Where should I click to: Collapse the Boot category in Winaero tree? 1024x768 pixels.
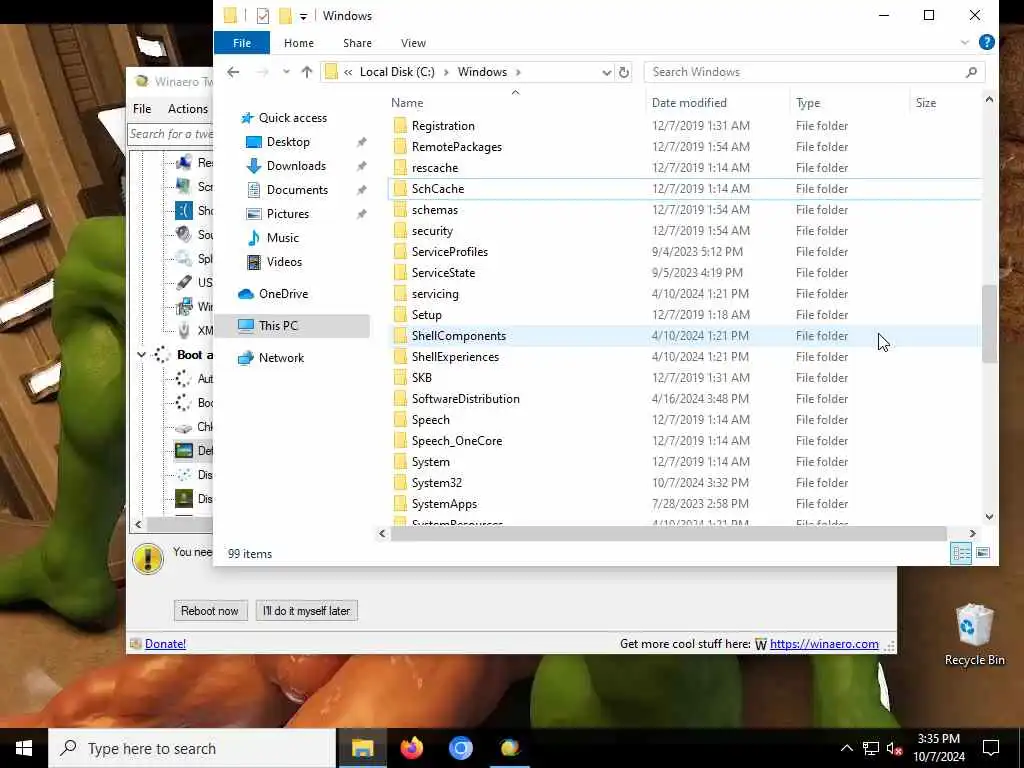tap(141, 355)
